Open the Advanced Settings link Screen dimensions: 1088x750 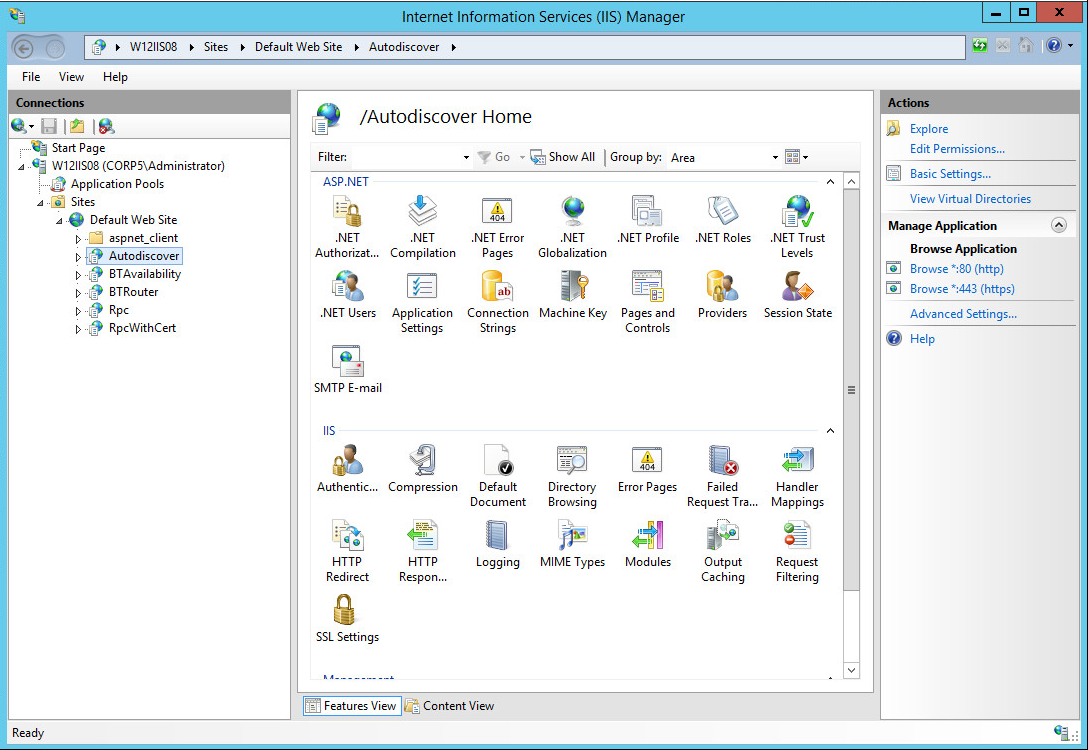[963, 314]
